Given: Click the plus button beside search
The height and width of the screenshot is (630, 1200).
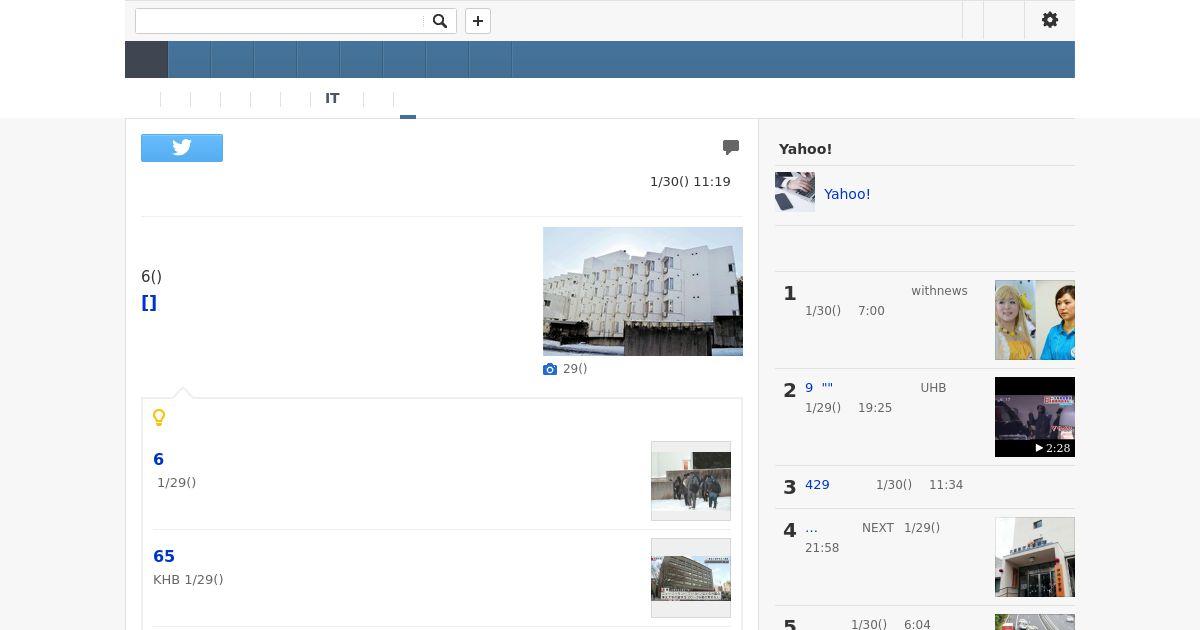Looking at the screenshot, I should (478, 21).
